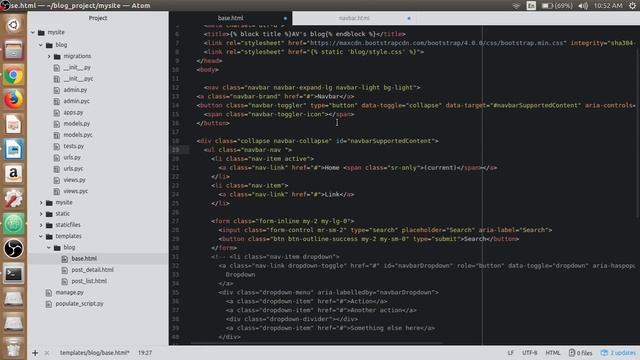640x360 pixels.
Task: Collapse the blog folder under templates
Action: click(49, 247)
